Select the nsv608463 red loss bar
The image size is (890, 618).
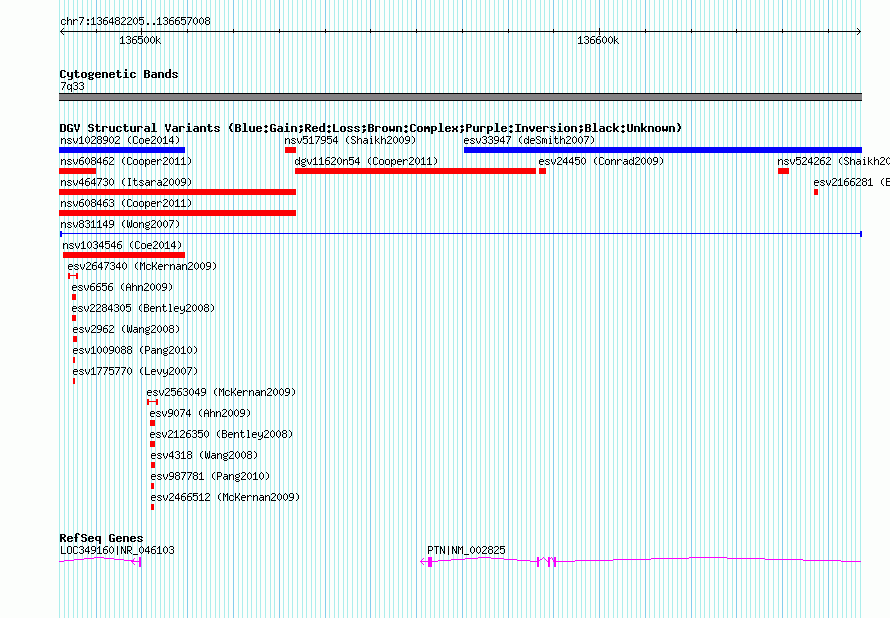click(177, 213)
